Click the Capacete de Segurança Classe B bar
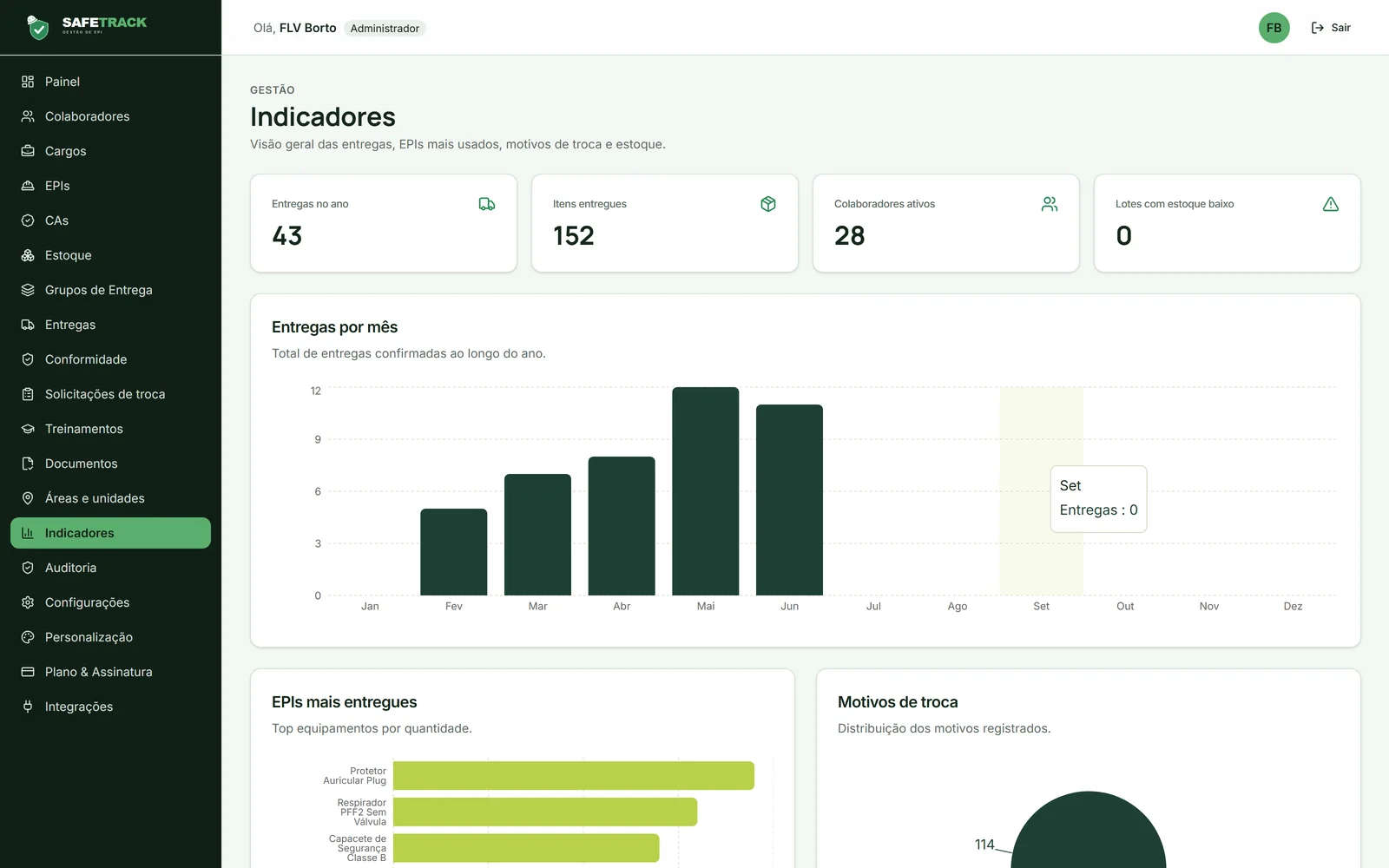This screenshot has width=1389, height=868. pos(526,848)
